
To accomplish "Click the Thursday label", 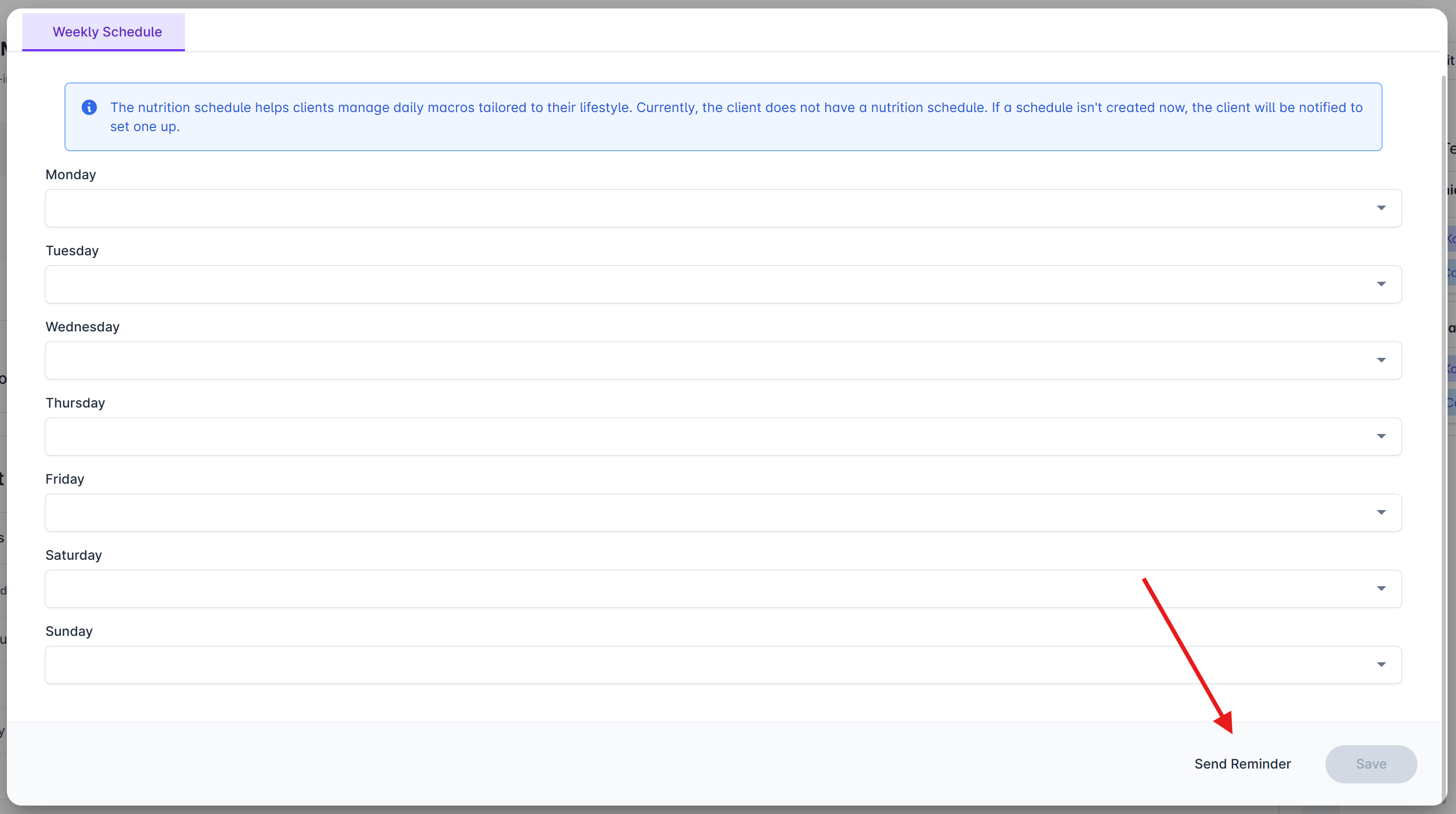I will (75, 403).
